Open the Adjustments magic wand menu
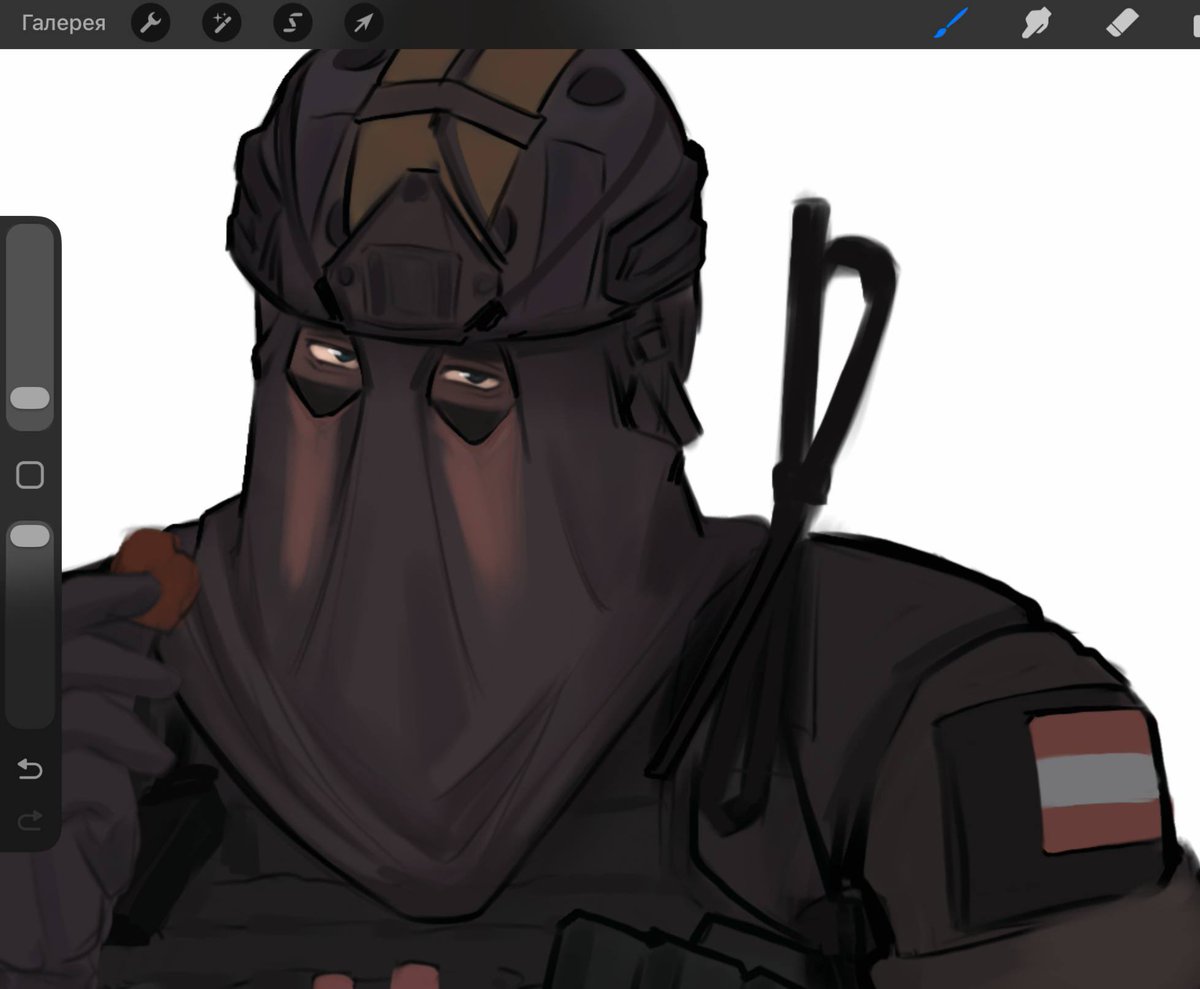 (222, 23)
